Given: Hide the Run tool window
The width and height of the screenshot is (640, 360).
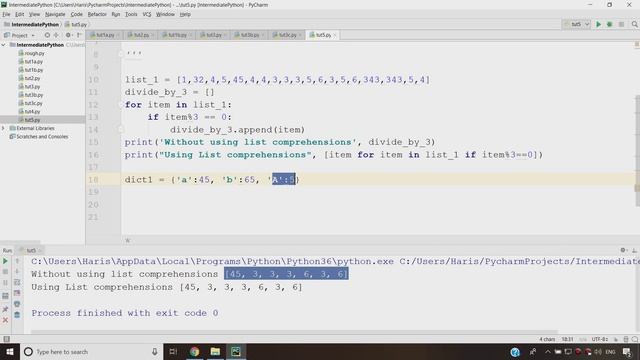Looking at the screenshot, I should coord(634,250).
